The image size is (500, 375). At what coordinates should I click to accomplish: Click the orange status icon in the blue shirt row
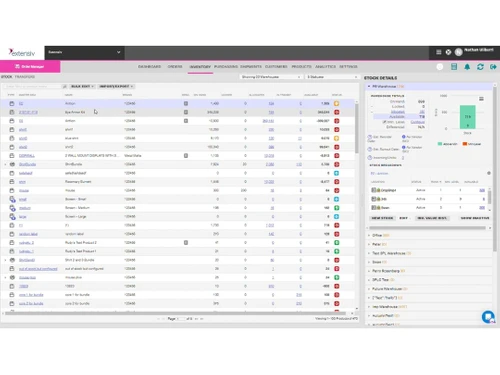(336, 138)
